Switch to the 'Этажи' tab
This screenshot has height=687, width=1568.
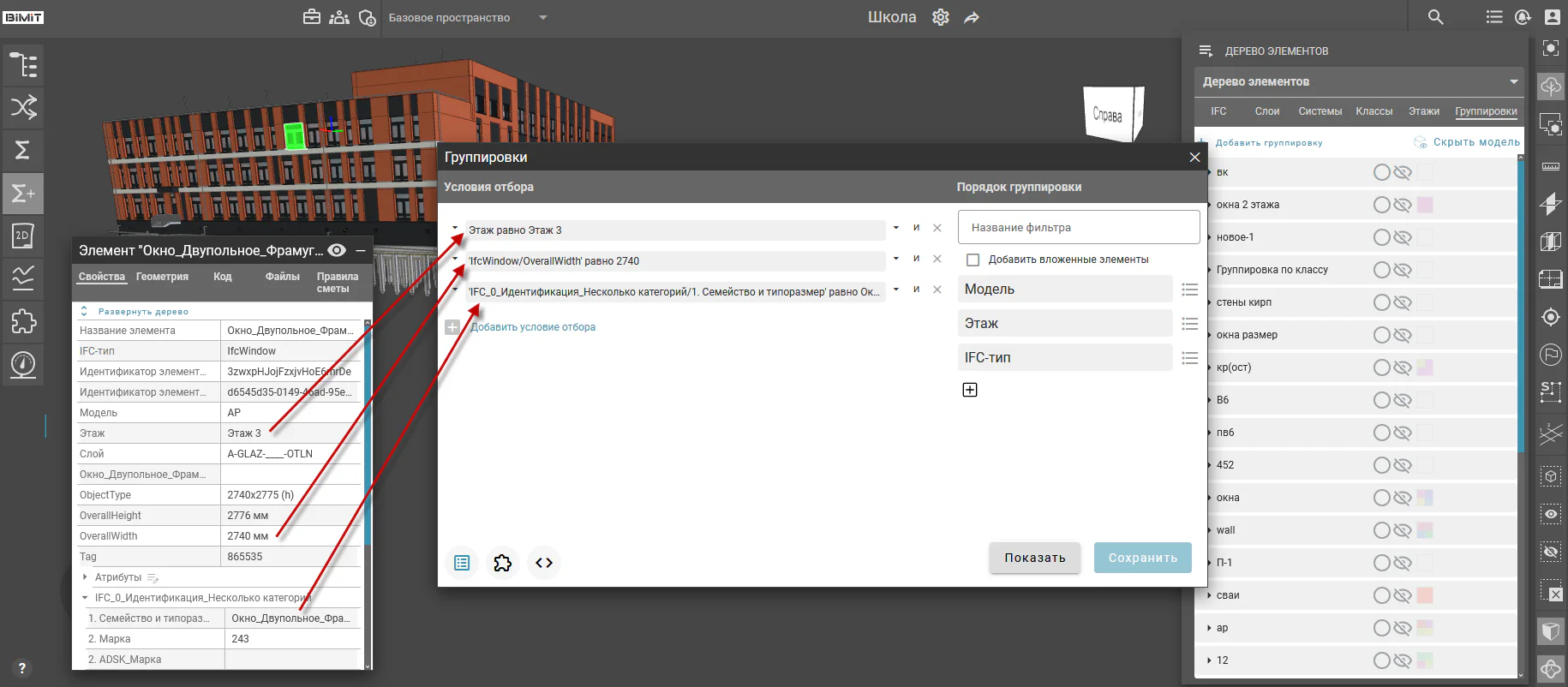point(1423,111)
